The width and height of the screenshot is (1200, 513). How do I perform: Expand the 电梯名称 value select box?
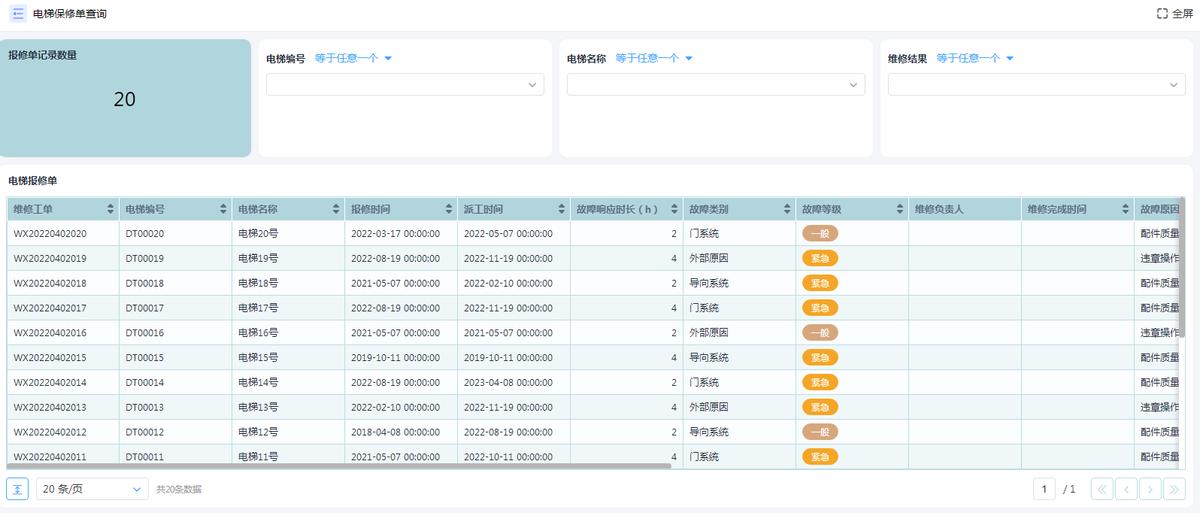point(716,85)
